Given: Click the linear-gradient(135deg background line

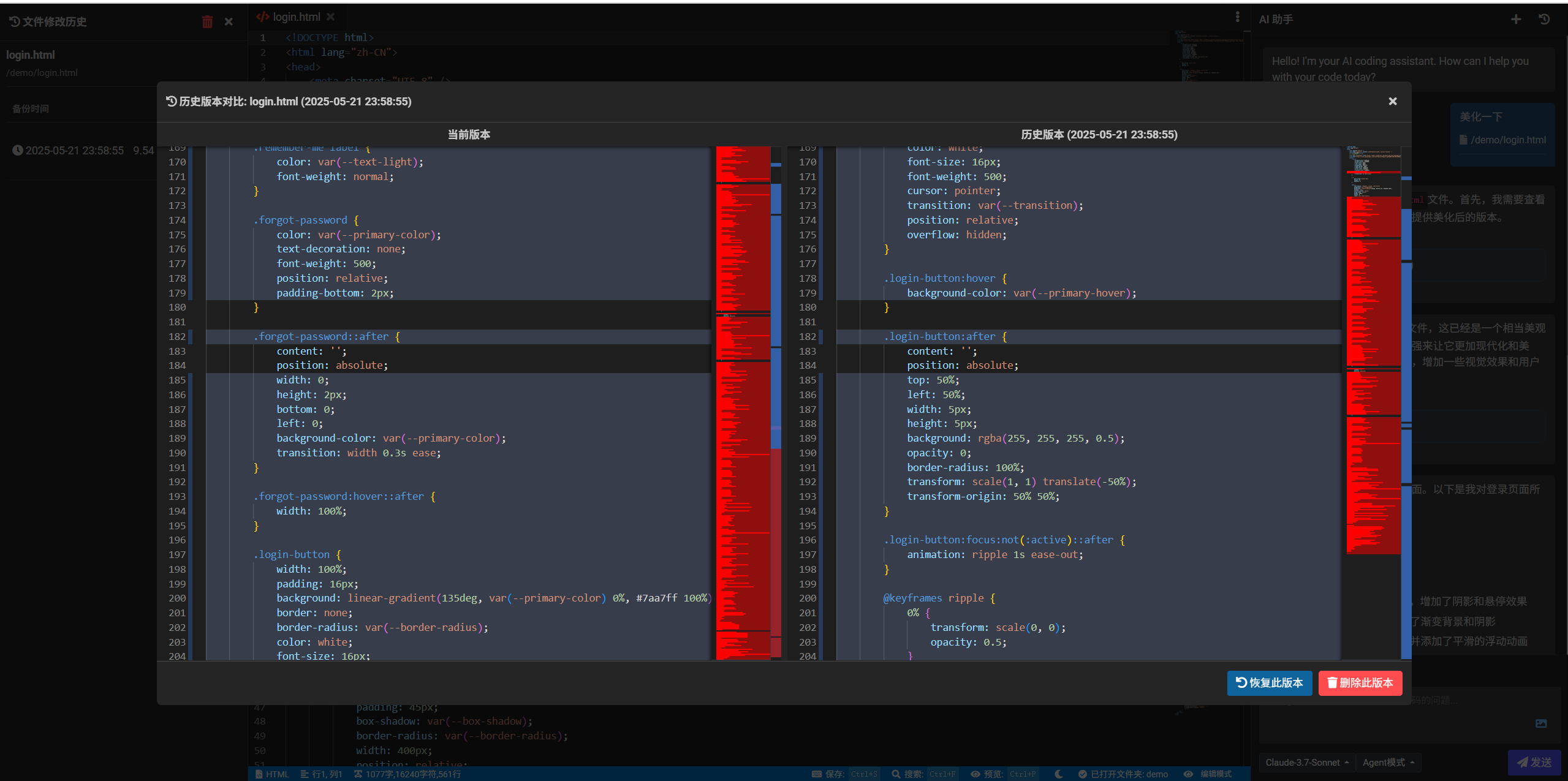Looking at the screenshot, I should pyautogui.click(x=493, y=598).
